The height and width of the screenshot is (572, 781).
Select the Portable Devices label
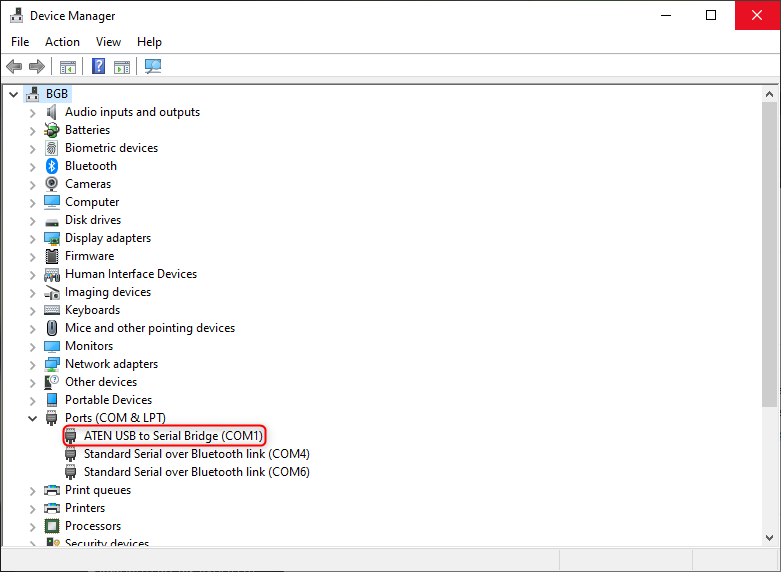click(x=109, y=400)
